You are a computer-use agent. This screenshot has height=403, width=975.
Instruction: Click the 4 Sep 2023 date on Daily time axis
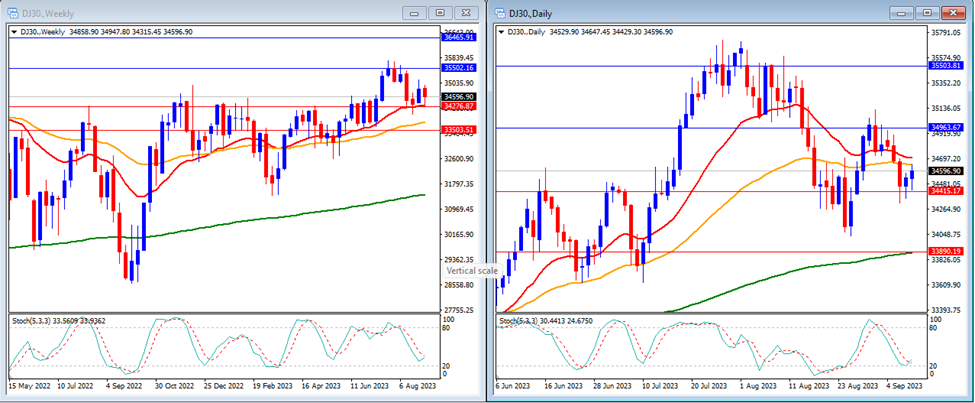pos(903,386)
